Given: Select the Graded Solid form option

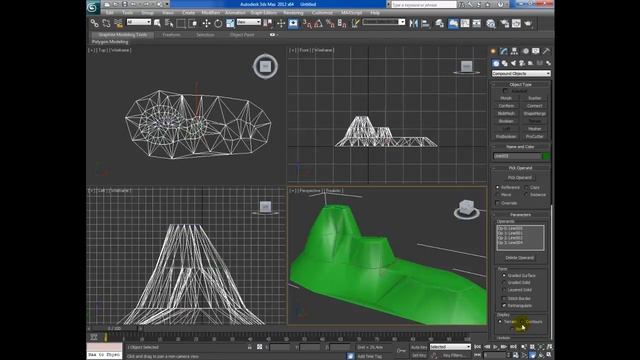Looking at the screenshot, I should [504, 282].
